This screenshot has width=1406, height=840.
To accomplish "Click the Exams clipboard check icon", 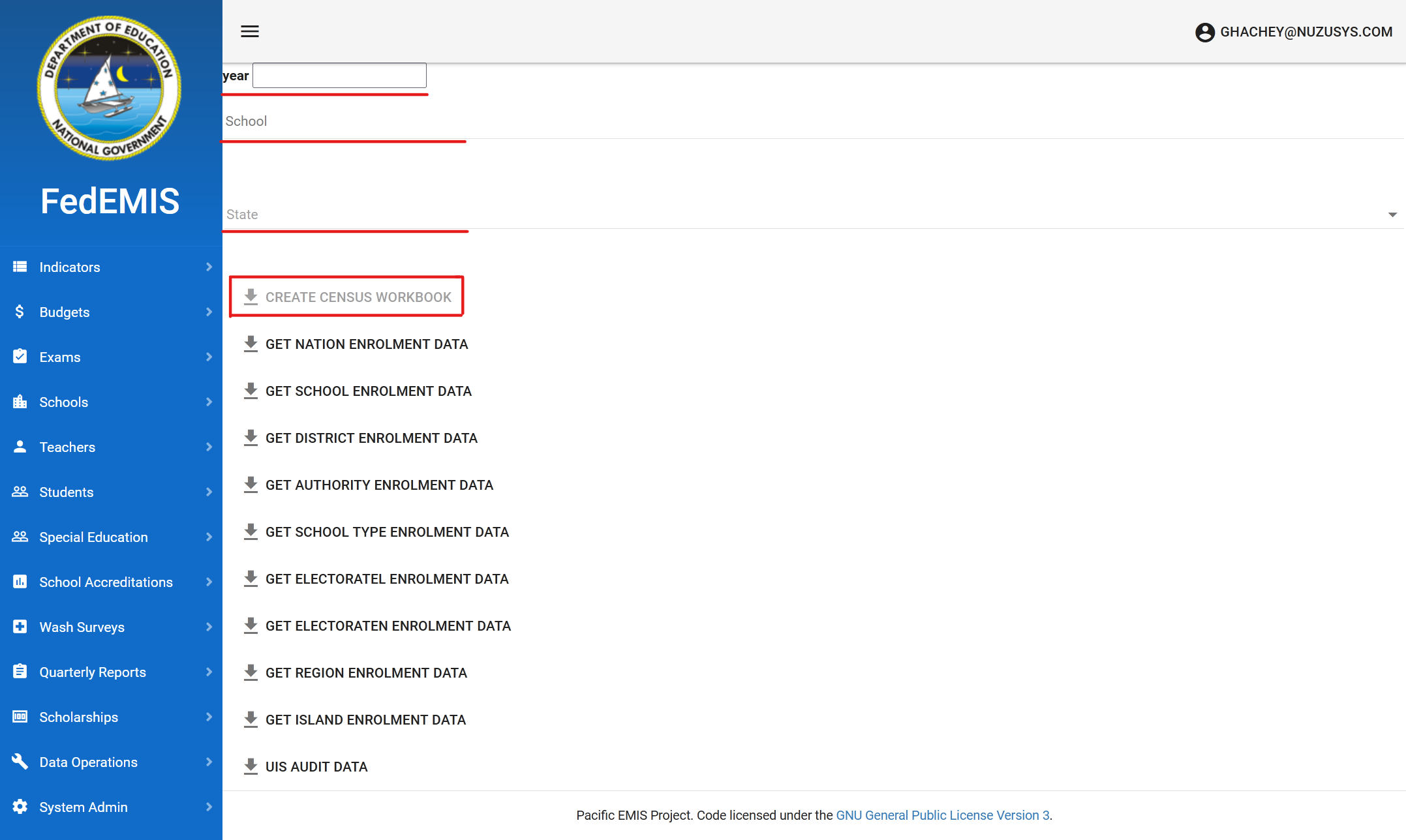I will pyautogui.click(x=20, y=357).
